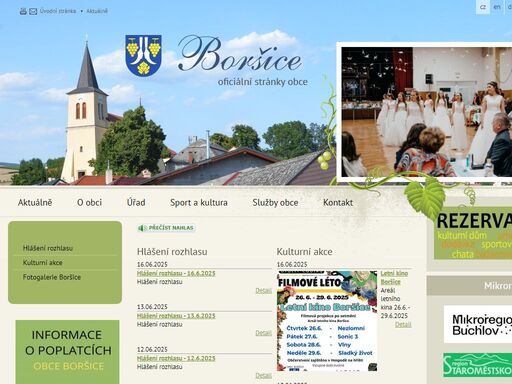
Task: Click the Informace o poplatcích banner
Action: coord(67,352)
